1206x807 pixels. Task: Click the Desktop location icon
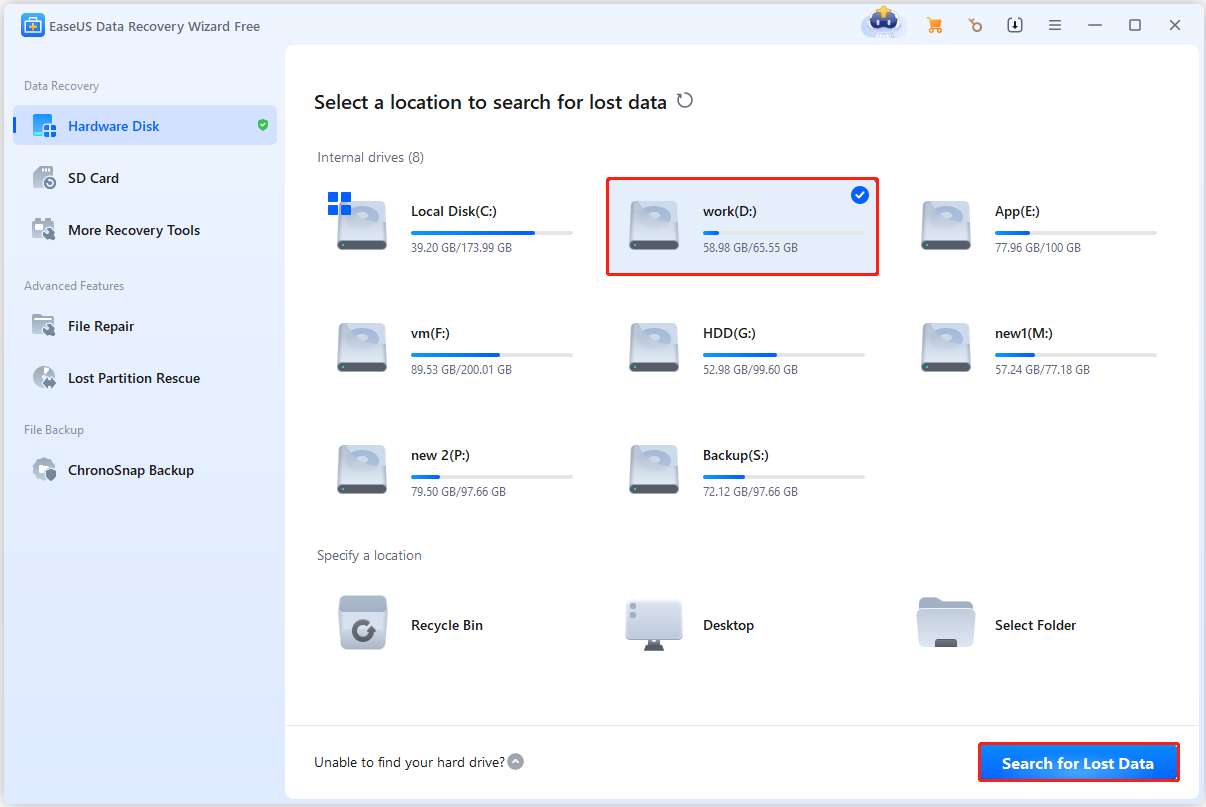[x=654, y=625]
